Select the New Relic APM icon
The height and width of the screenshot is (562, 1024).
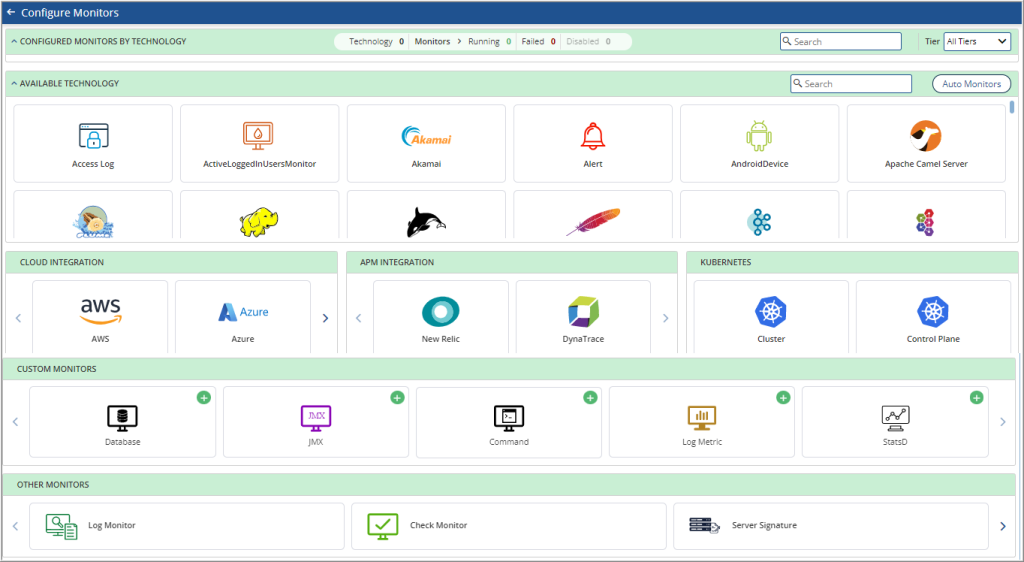[440, 312]
